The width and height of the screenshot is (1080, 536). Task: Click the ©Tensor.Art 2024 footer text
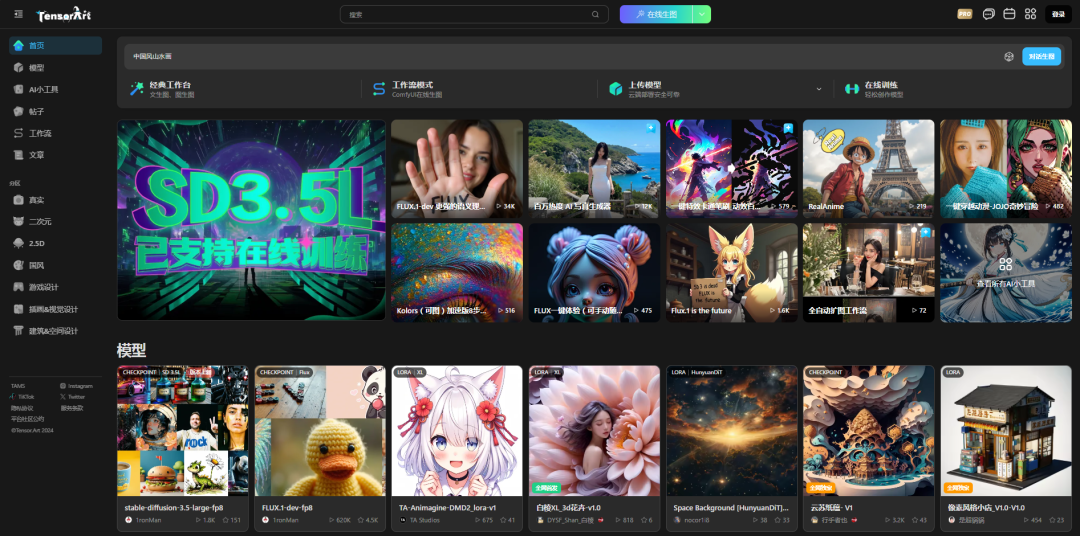pos(32,430)
